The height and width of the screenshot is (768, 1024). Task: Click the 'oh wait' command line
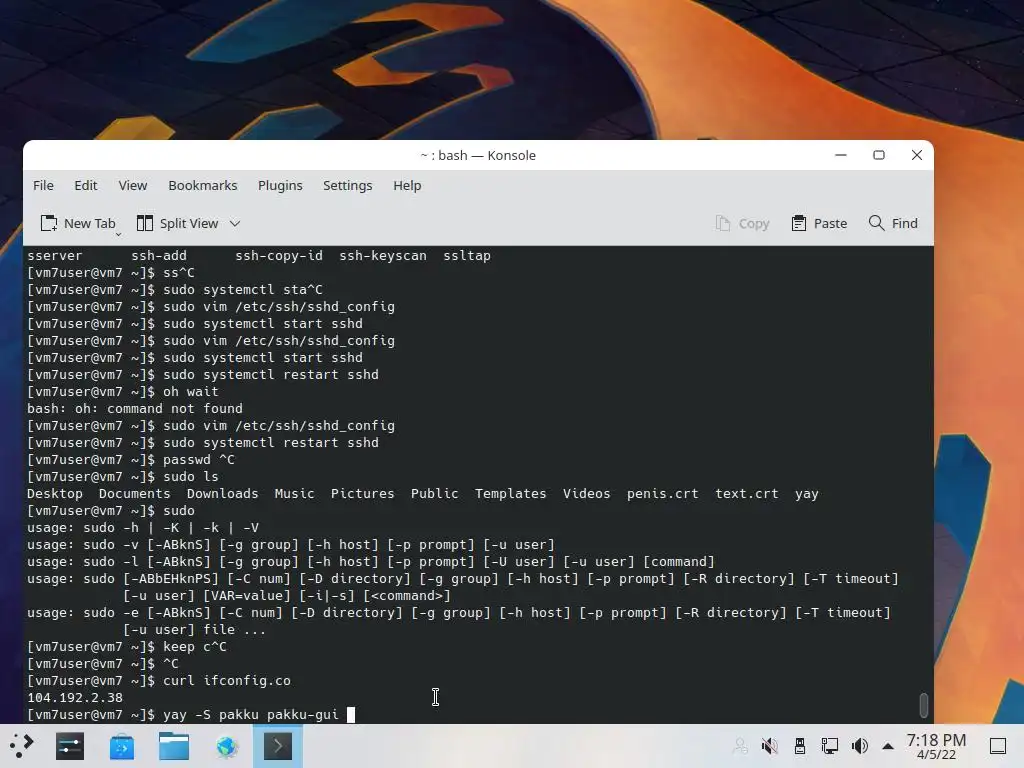191,391
